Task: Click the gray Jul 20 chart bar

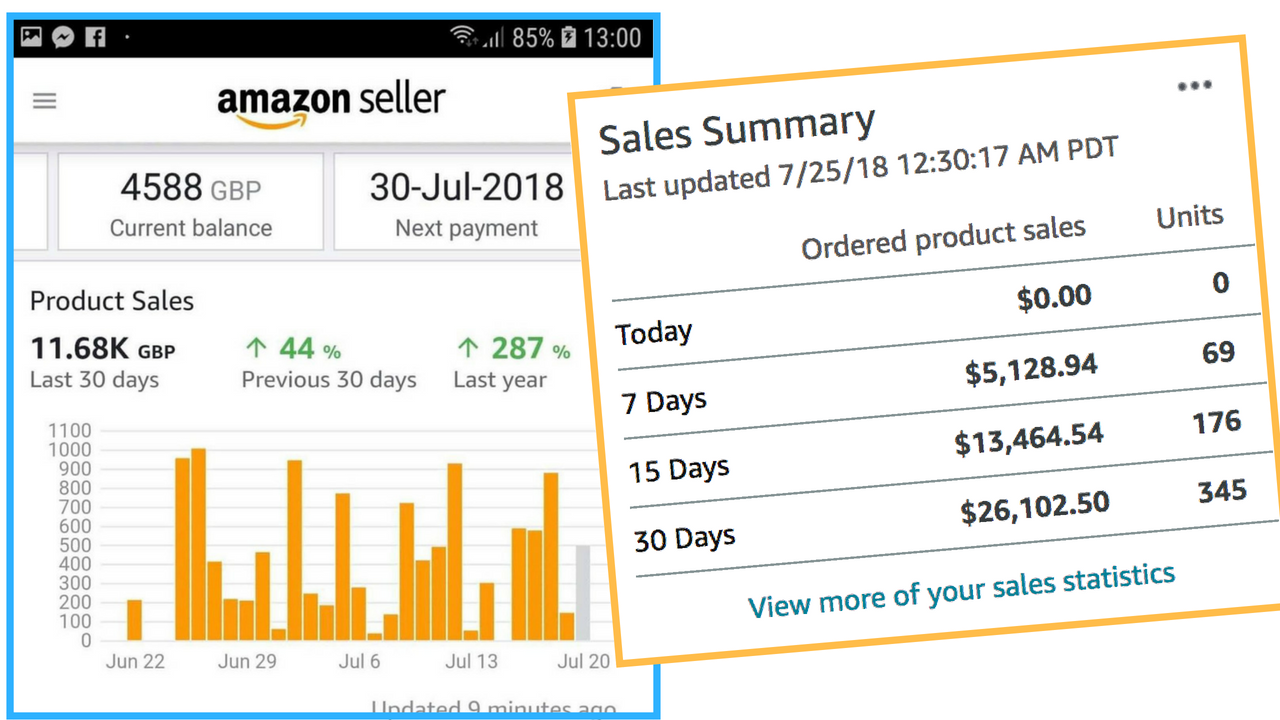Action: (x=583, y=593)
